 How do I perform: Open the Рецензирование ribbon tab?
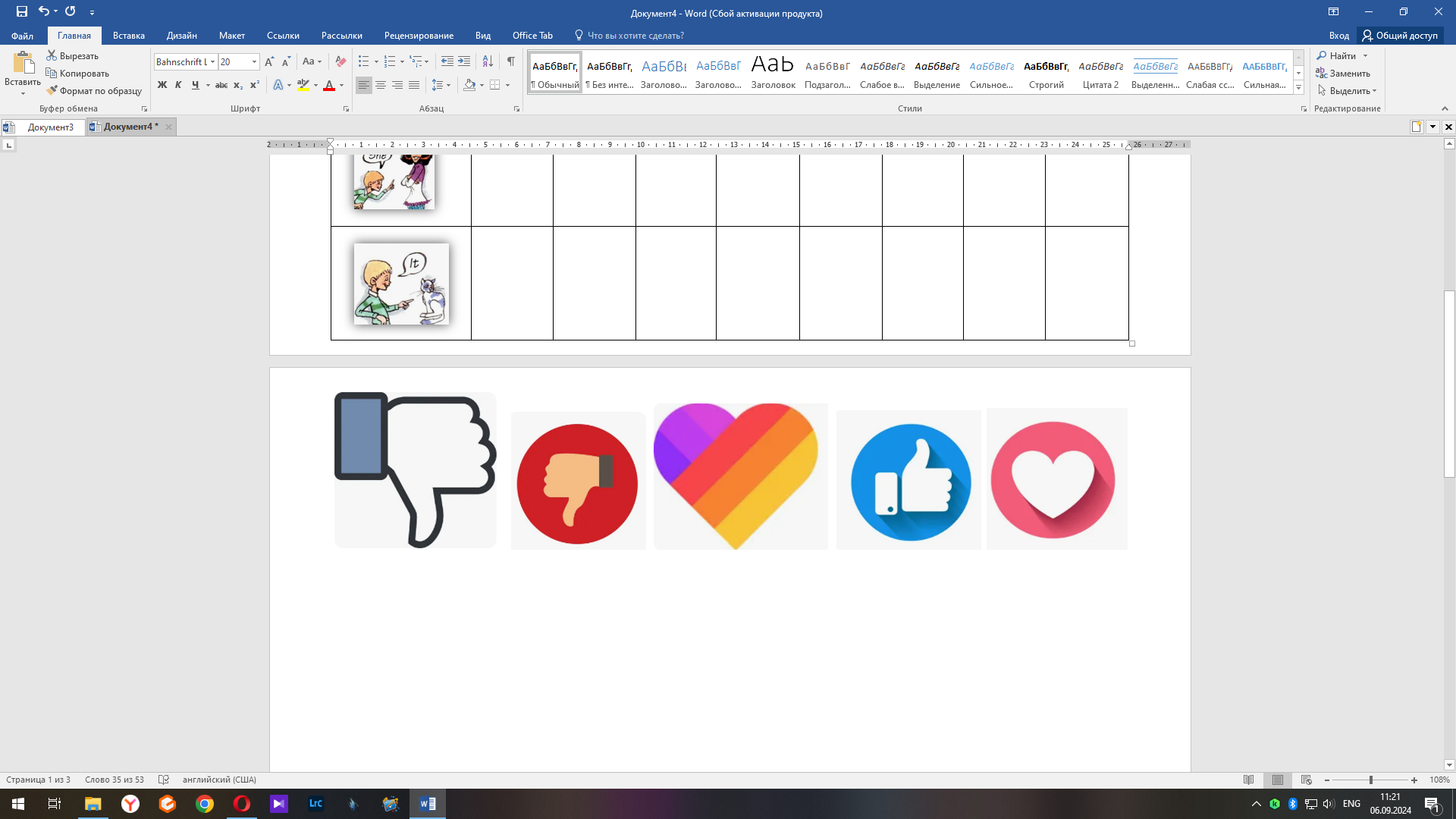[419, 36]
